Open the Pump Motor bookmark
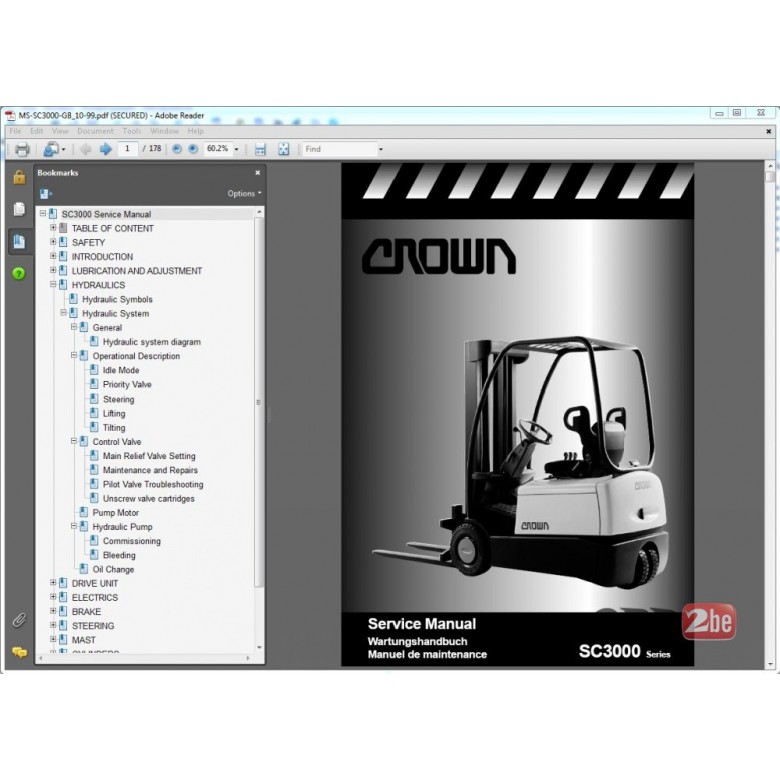780x780 pixels. [116, 513]
